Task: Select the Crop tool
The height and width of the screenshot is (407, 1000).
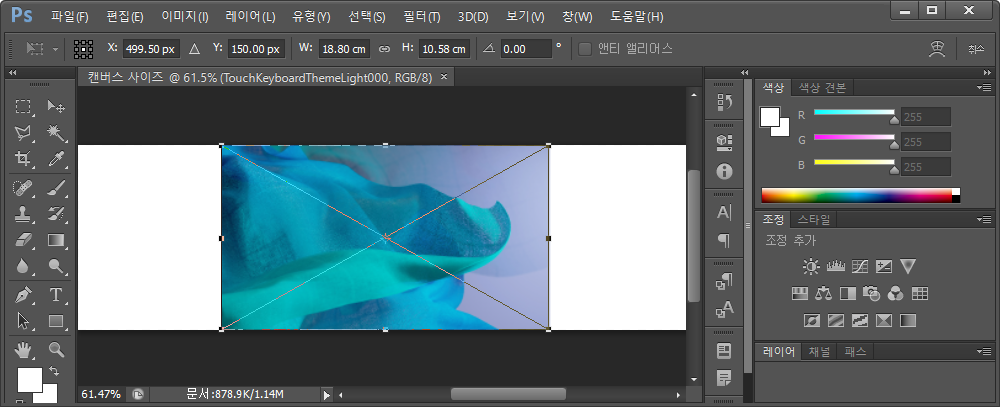Action: (24, 158)
